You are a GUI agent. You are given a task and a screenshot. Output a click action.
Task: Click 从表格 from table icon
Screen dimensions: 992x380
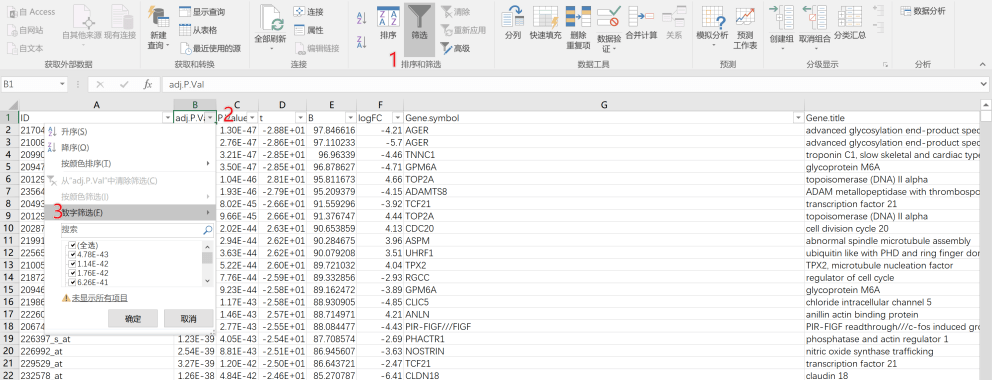[185, 30]
